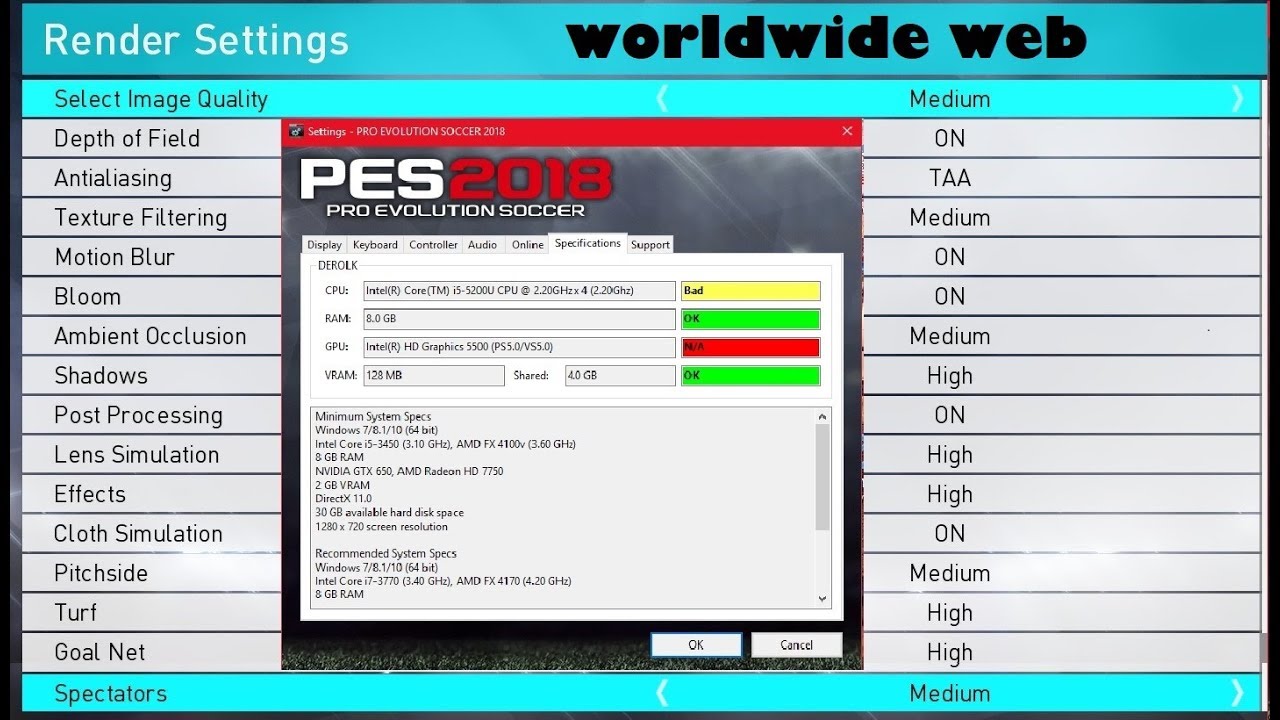Click the yellow Bad CPU status bar
The height and width of the screenshot is (720, 1280).
pos(750,291)
